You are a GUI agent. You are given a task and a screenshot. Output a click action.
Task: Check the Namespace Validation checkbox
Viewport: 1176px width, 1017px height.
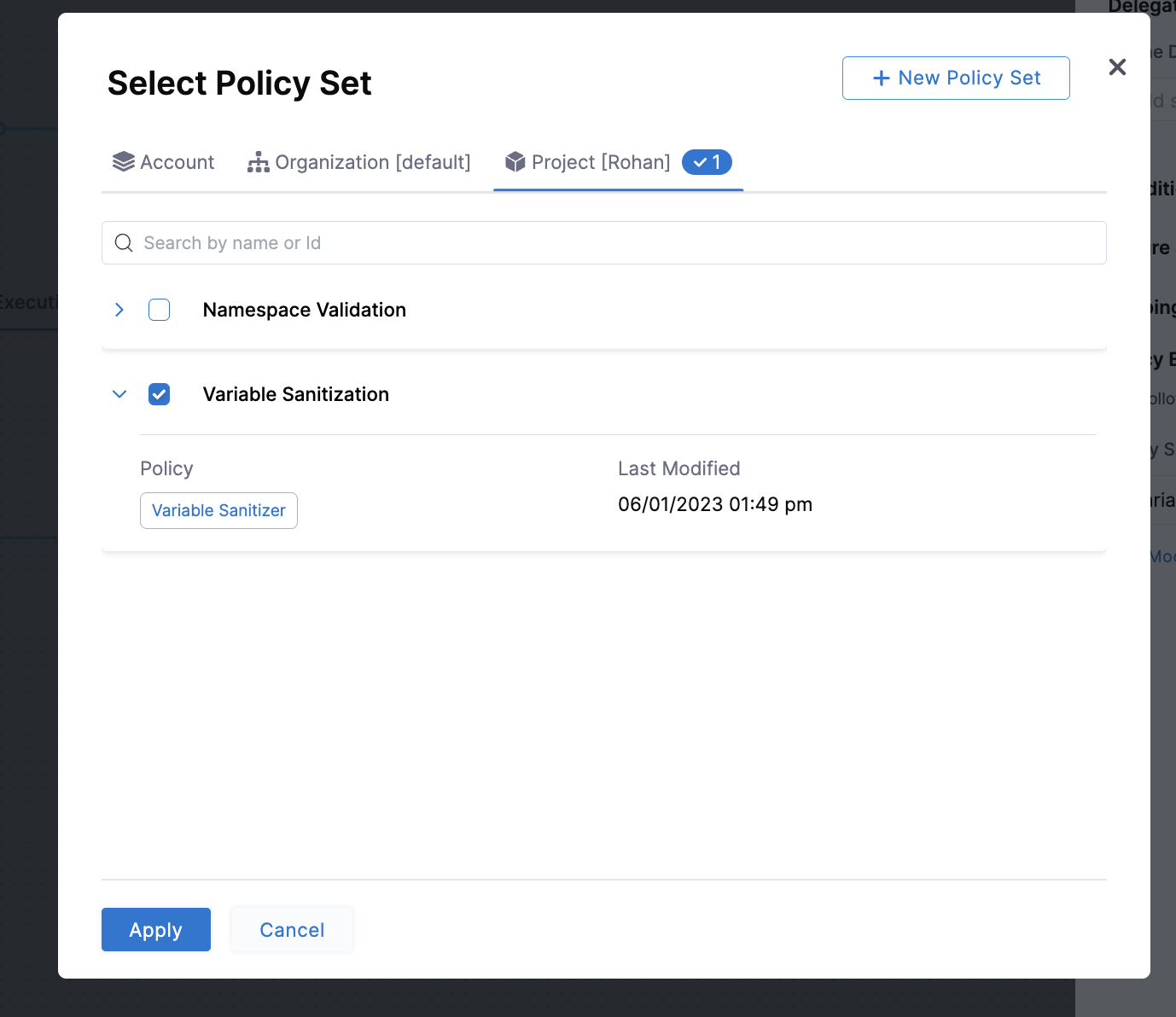160,310
